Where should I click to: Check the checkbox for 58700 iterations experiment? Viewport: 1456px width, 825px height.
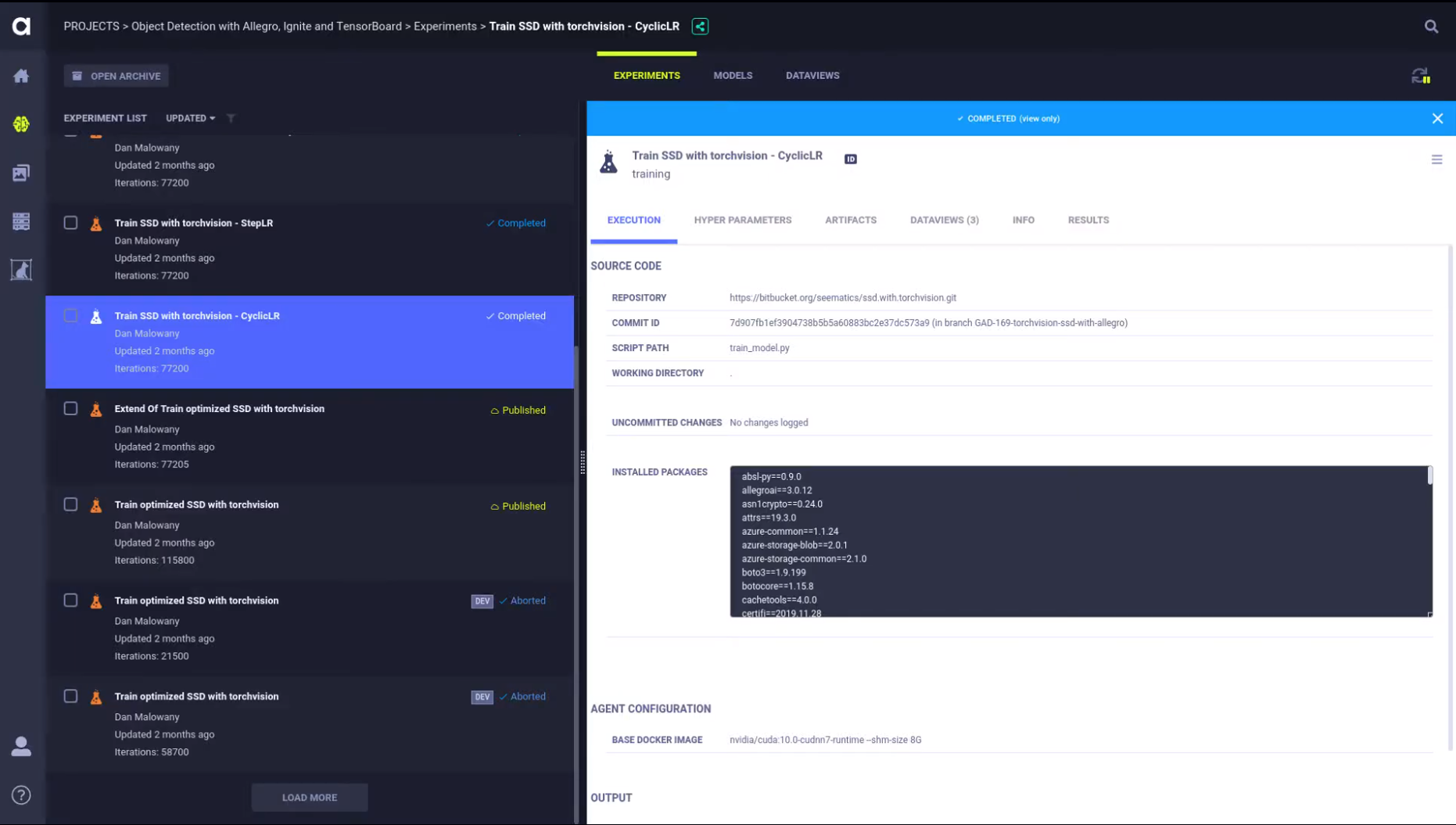pyautogui.click(x=70, y=697)
